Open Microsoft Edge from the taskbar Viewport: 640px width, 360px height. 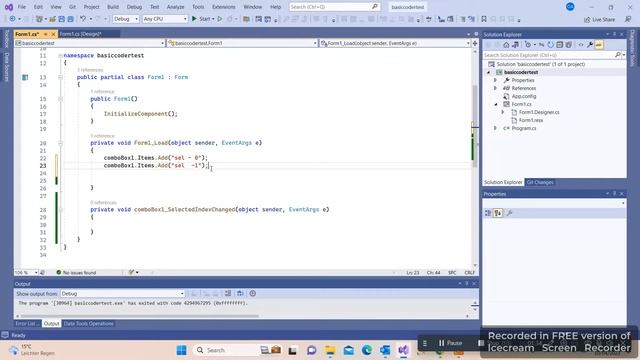coord(367,350)
